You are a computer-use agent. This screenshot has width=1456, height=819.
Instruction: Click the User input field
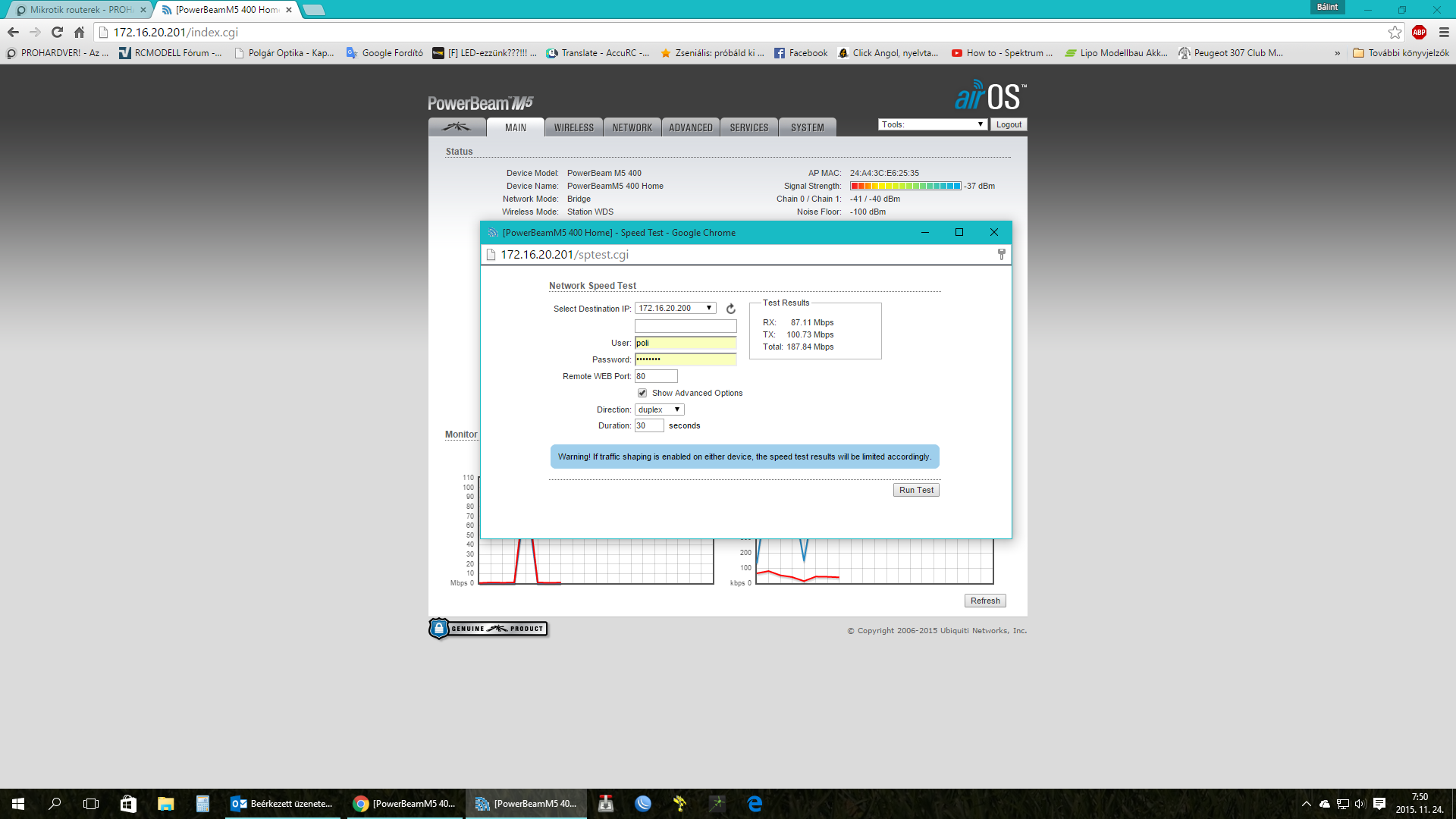click(686, 343)
